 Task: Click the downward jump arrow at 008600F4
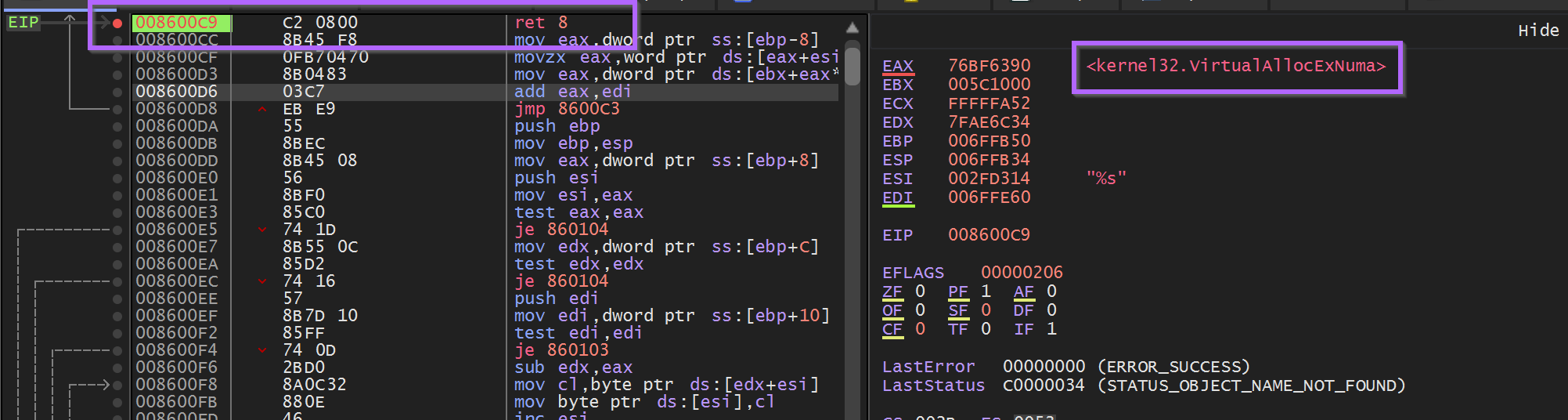(x=262, y=350)
